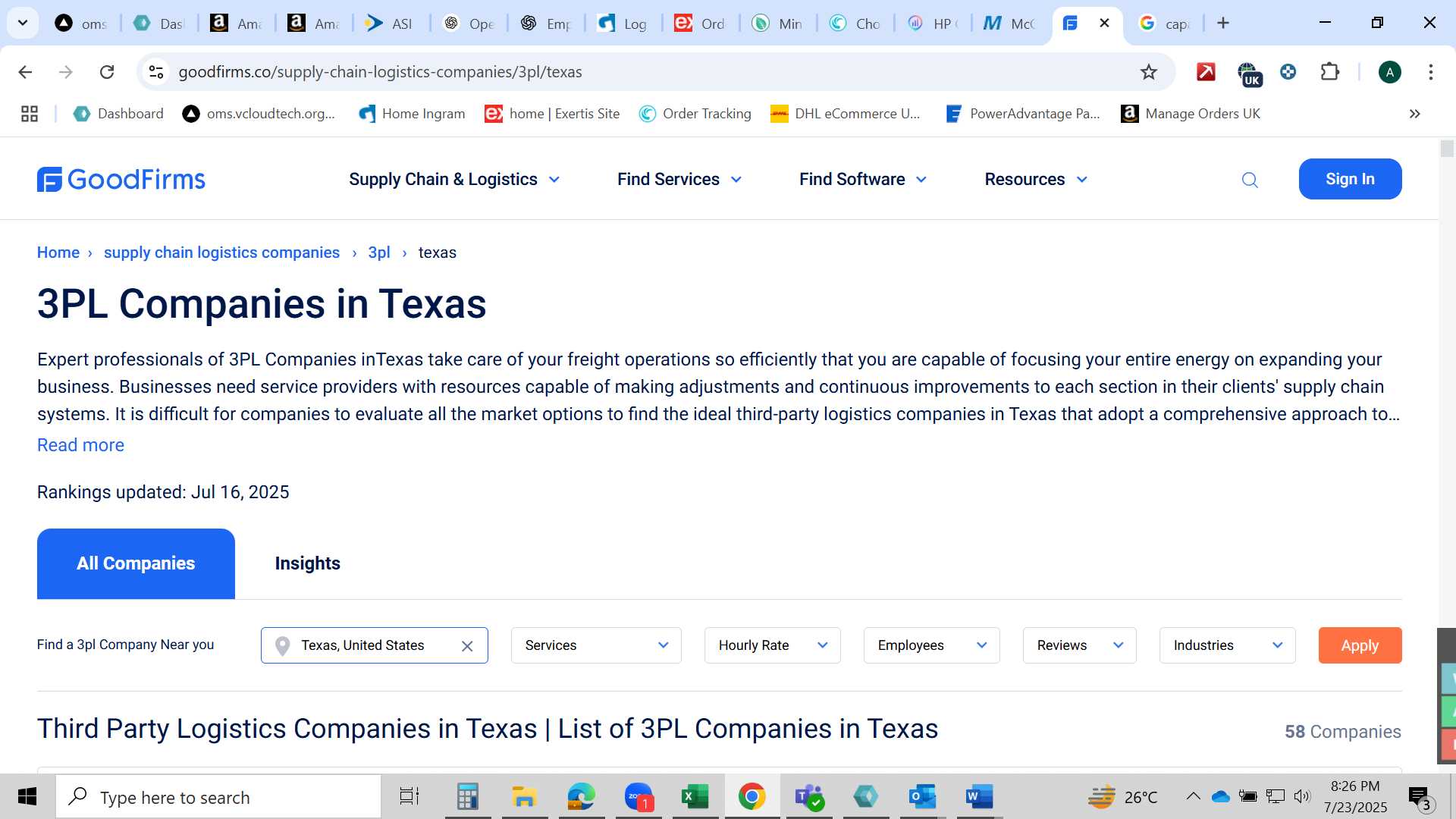The width and height of the screenshot is (1456, 819).
Task: Open the Order Tracking bookmark
Action: 695,114
